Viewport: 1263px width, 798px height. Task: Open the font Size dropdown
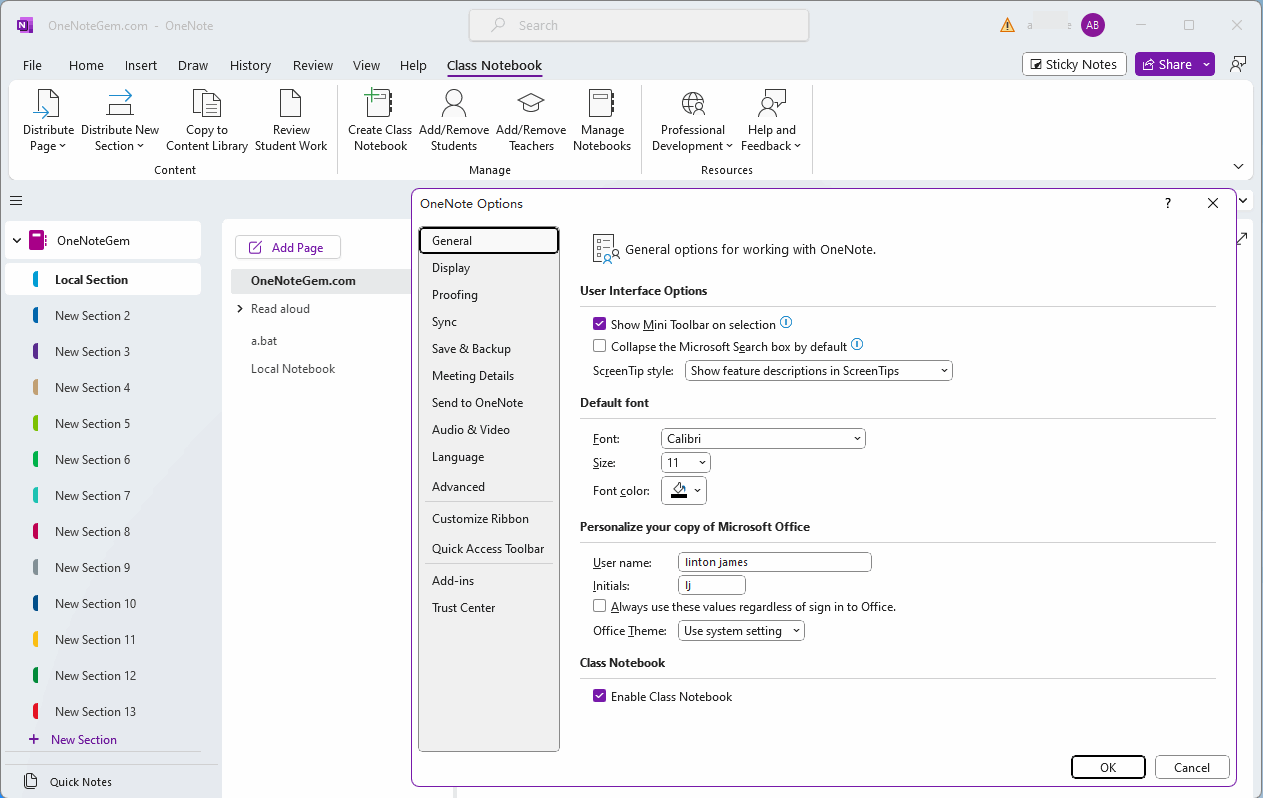pos(686,463)
